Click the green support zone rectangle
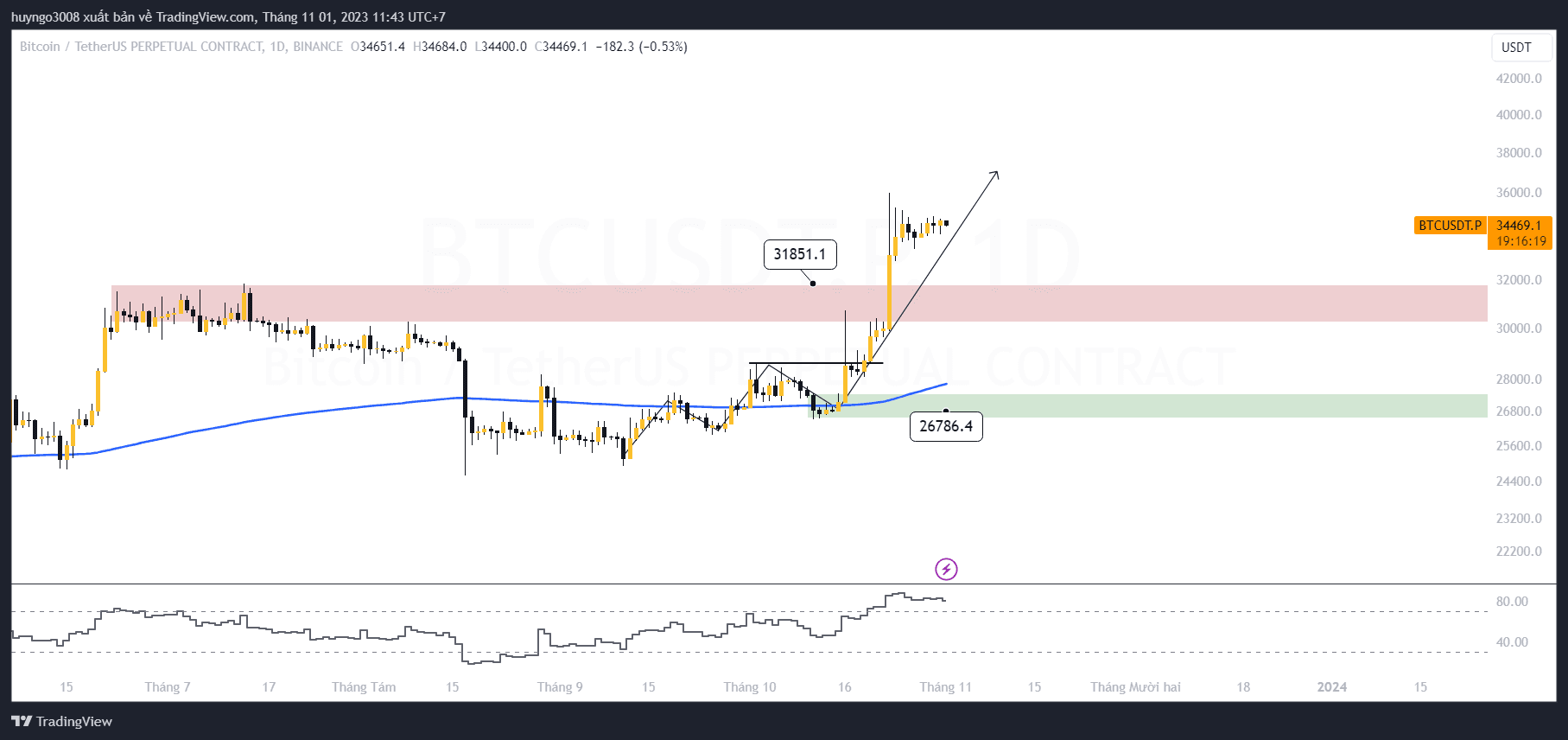This screenshot has height=740, width=1568. (x=1147, y=406)
